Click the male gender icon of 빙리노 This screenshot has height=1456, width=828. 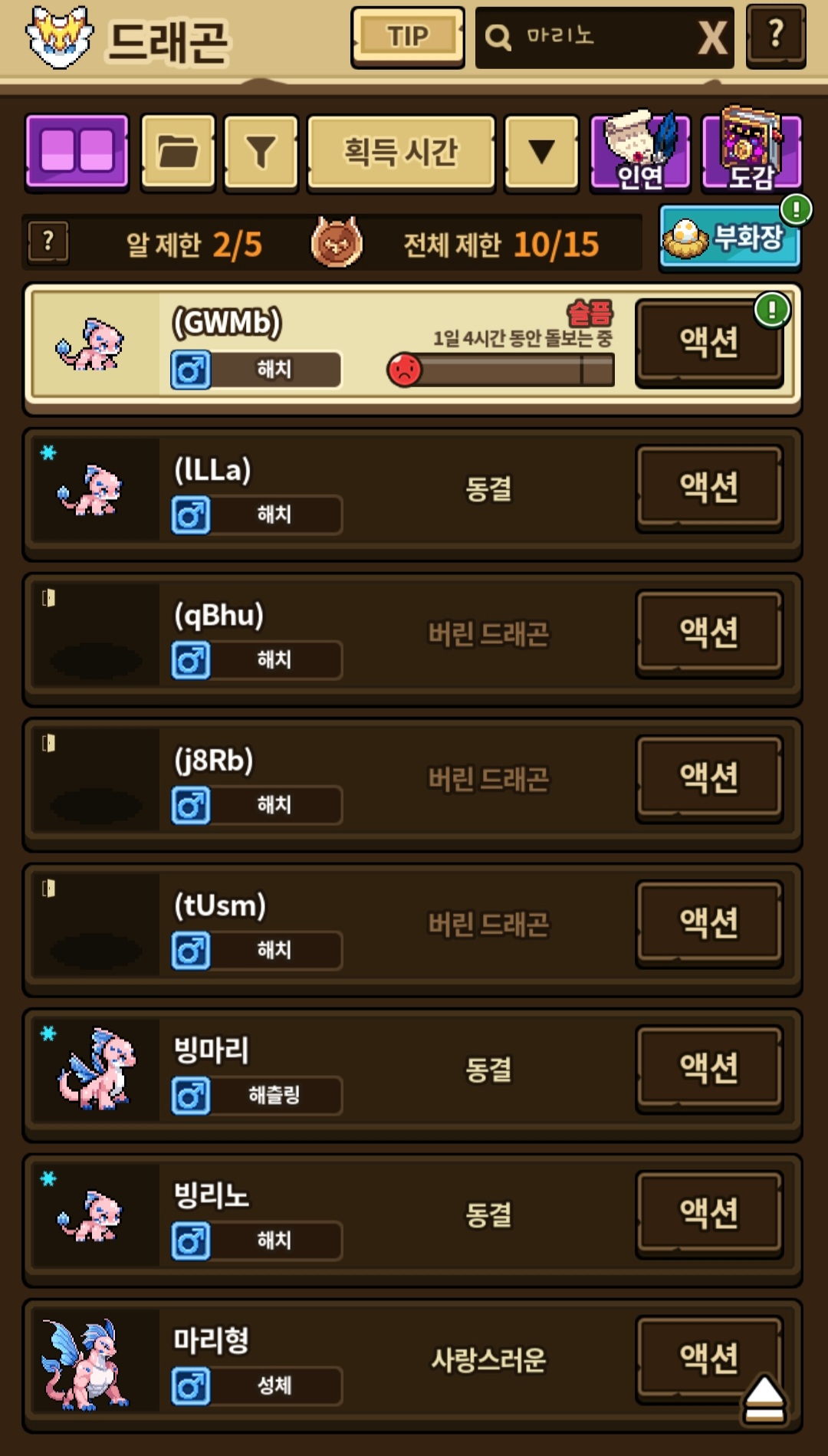[191, 1241]
